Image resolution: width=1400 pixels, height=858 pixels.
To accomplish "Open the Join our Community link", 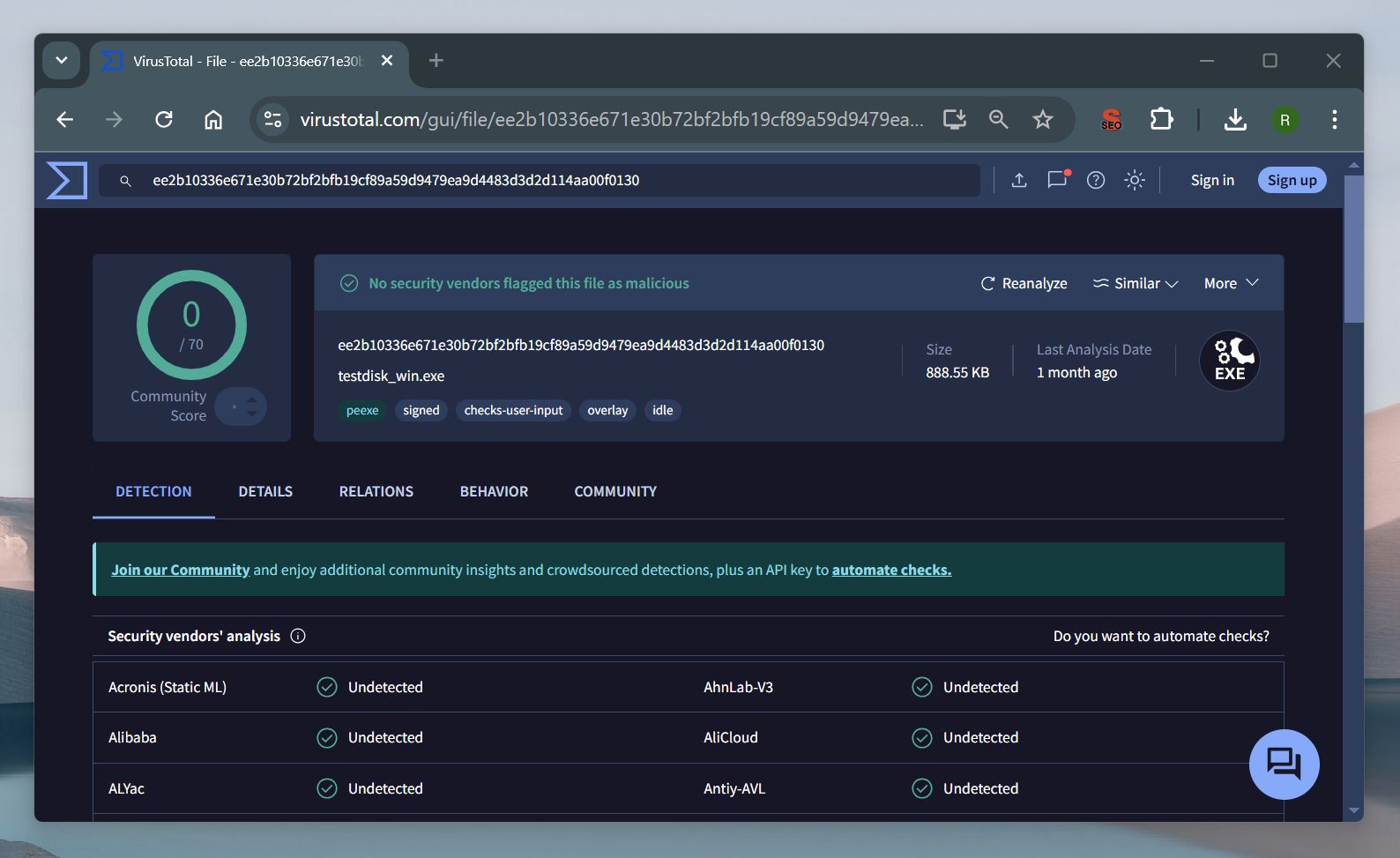I will click(x=181, y=570).
